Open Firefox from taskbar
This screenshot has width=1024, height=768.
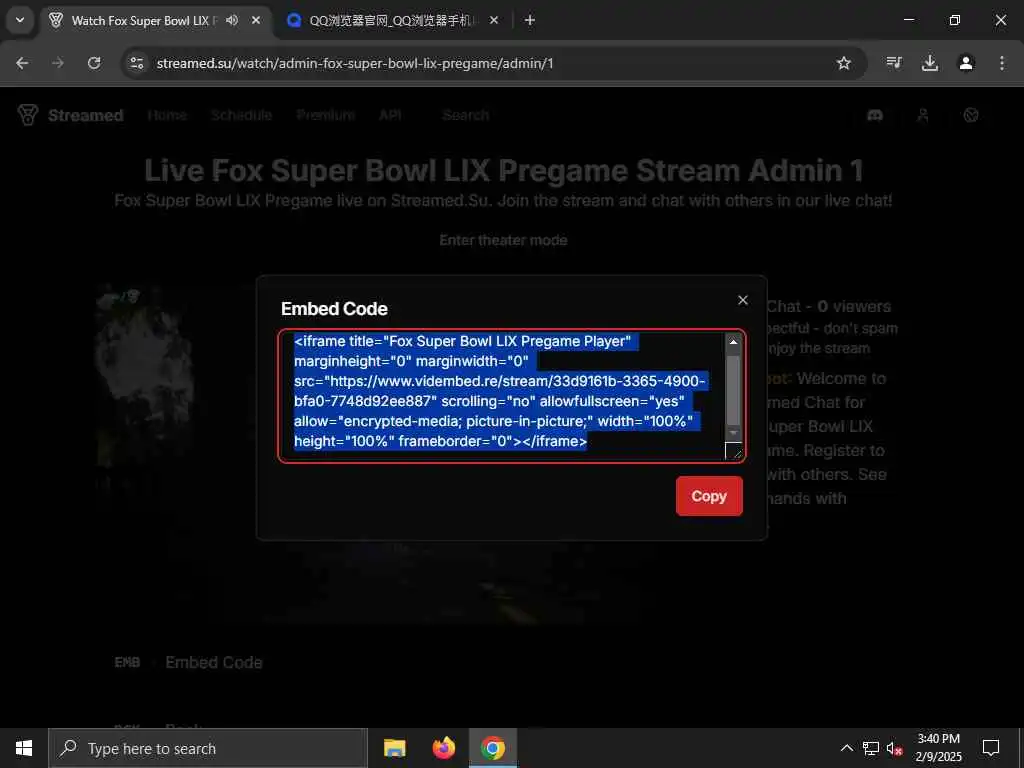tap(443, 748)
